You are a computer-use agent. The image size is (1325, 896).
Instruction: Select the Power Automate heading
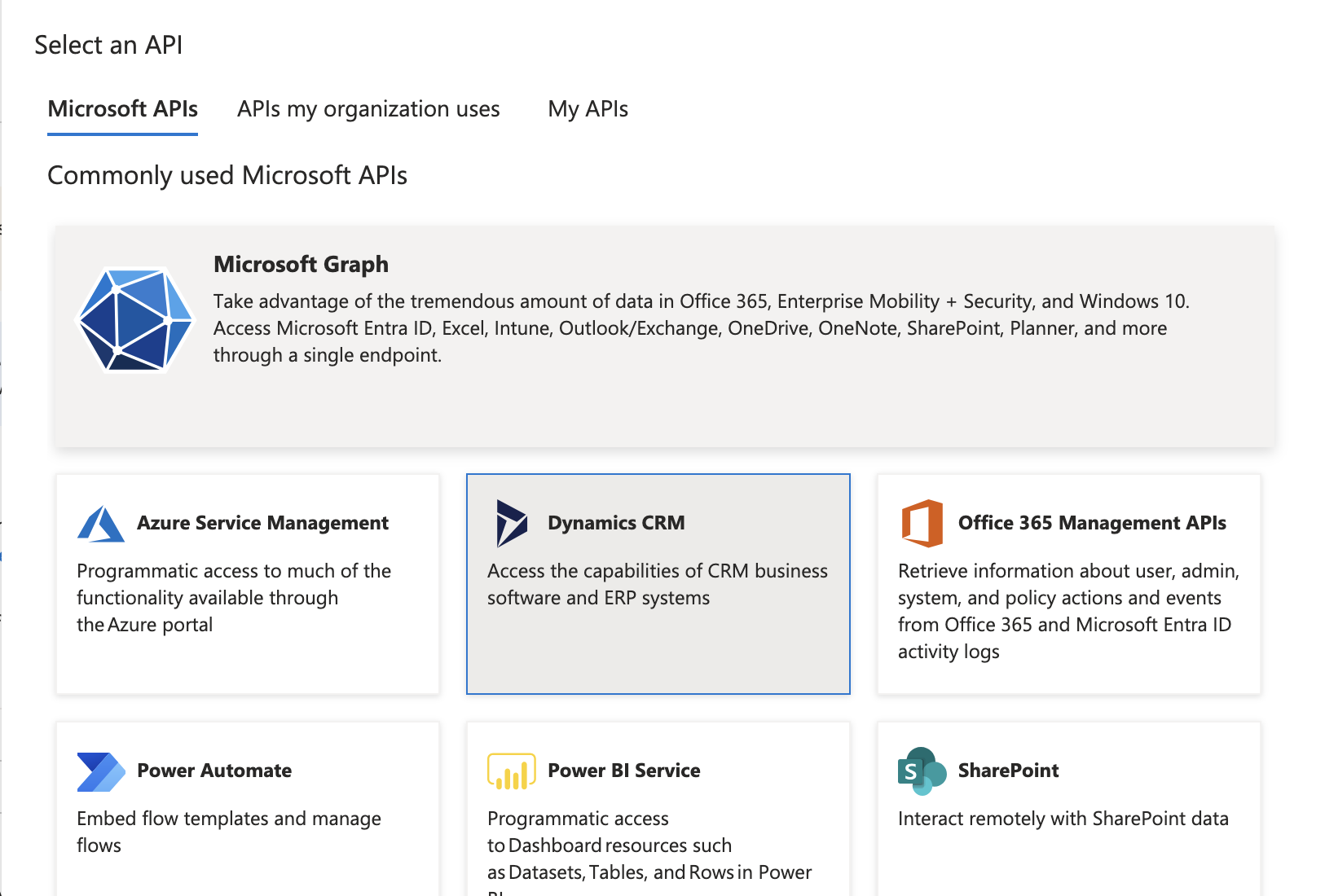pos(214,771)
